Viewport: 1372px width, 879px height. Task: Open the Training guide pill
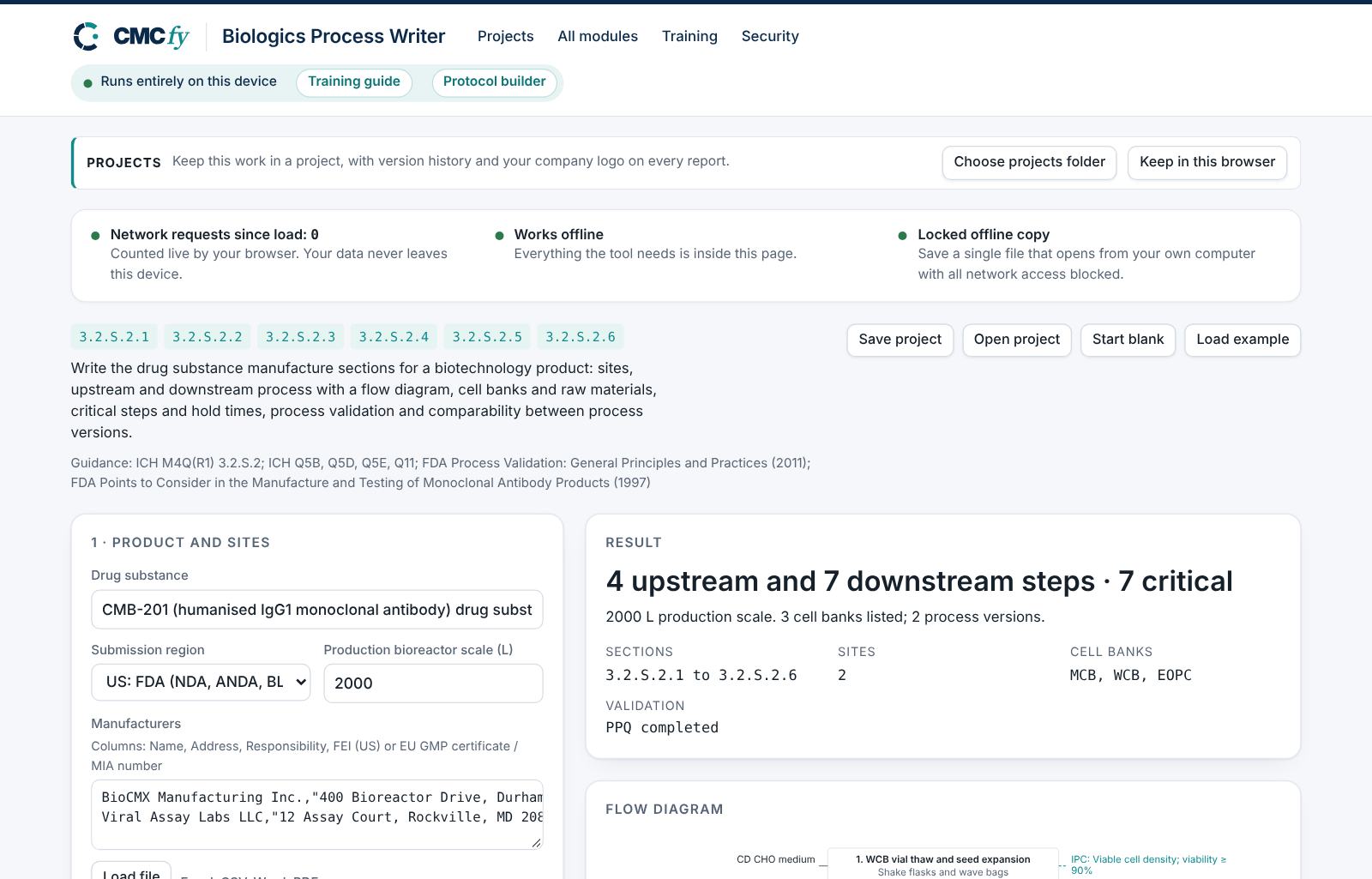354,82
